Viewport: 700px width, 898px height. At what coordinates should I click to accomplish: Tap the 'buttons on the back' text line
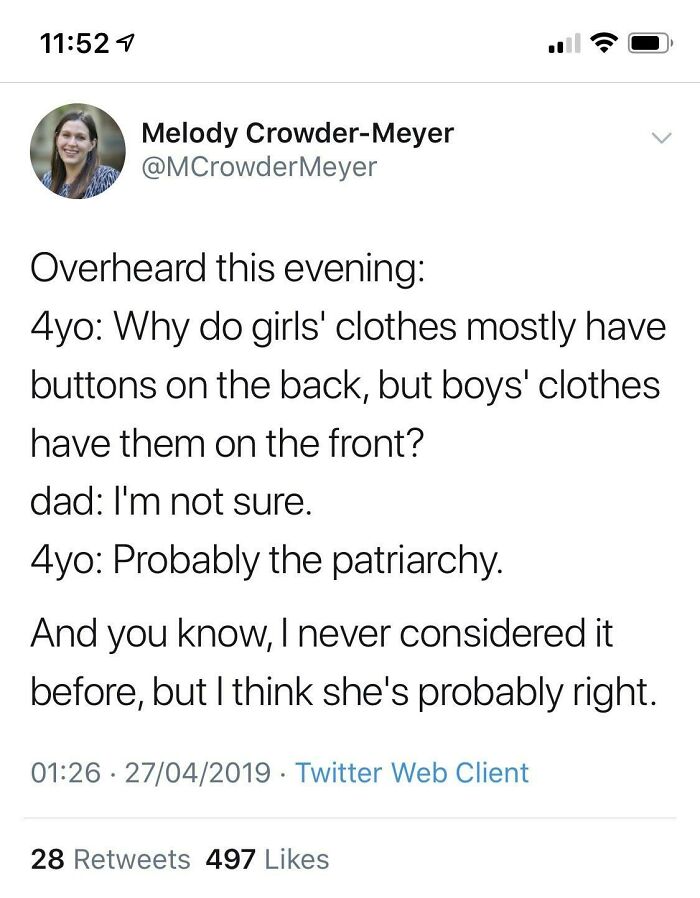[x=345, y=385]
